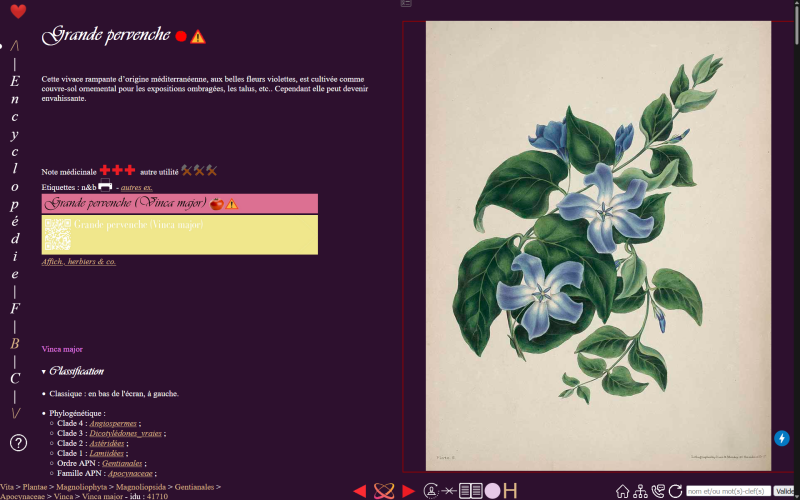The height and width of the screenshot is (500, 800).
Task: Click Magnoliophyta in the breadcrumb
Action: 82,487
